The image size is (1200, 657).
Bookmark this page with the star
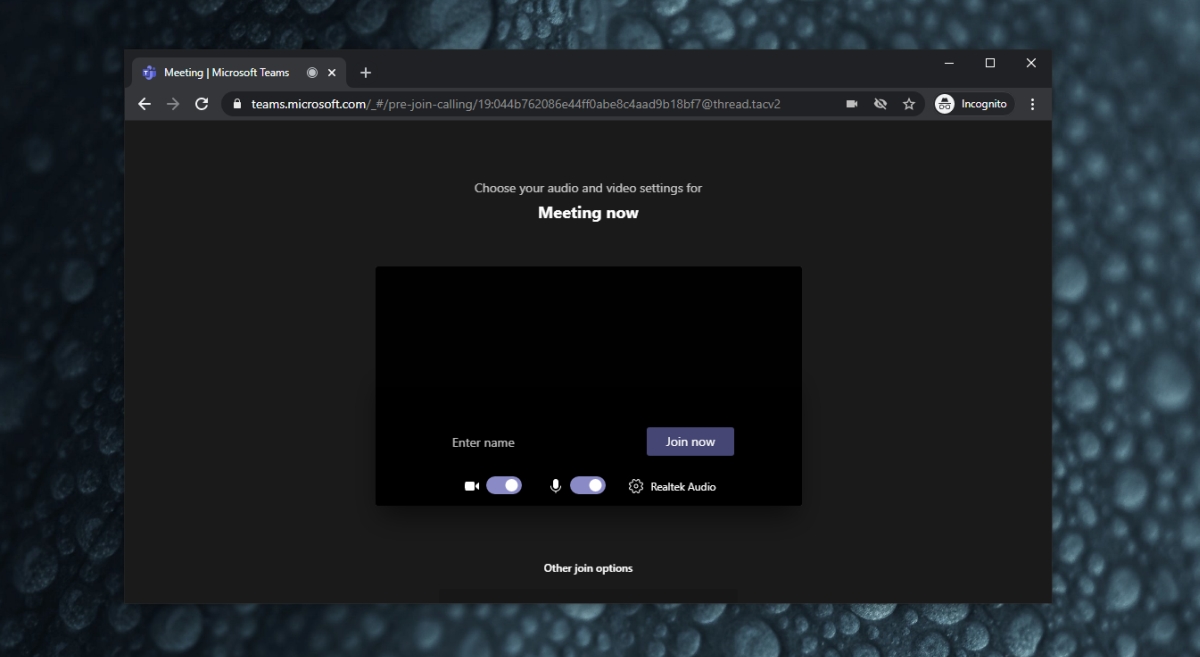(909, 104)
